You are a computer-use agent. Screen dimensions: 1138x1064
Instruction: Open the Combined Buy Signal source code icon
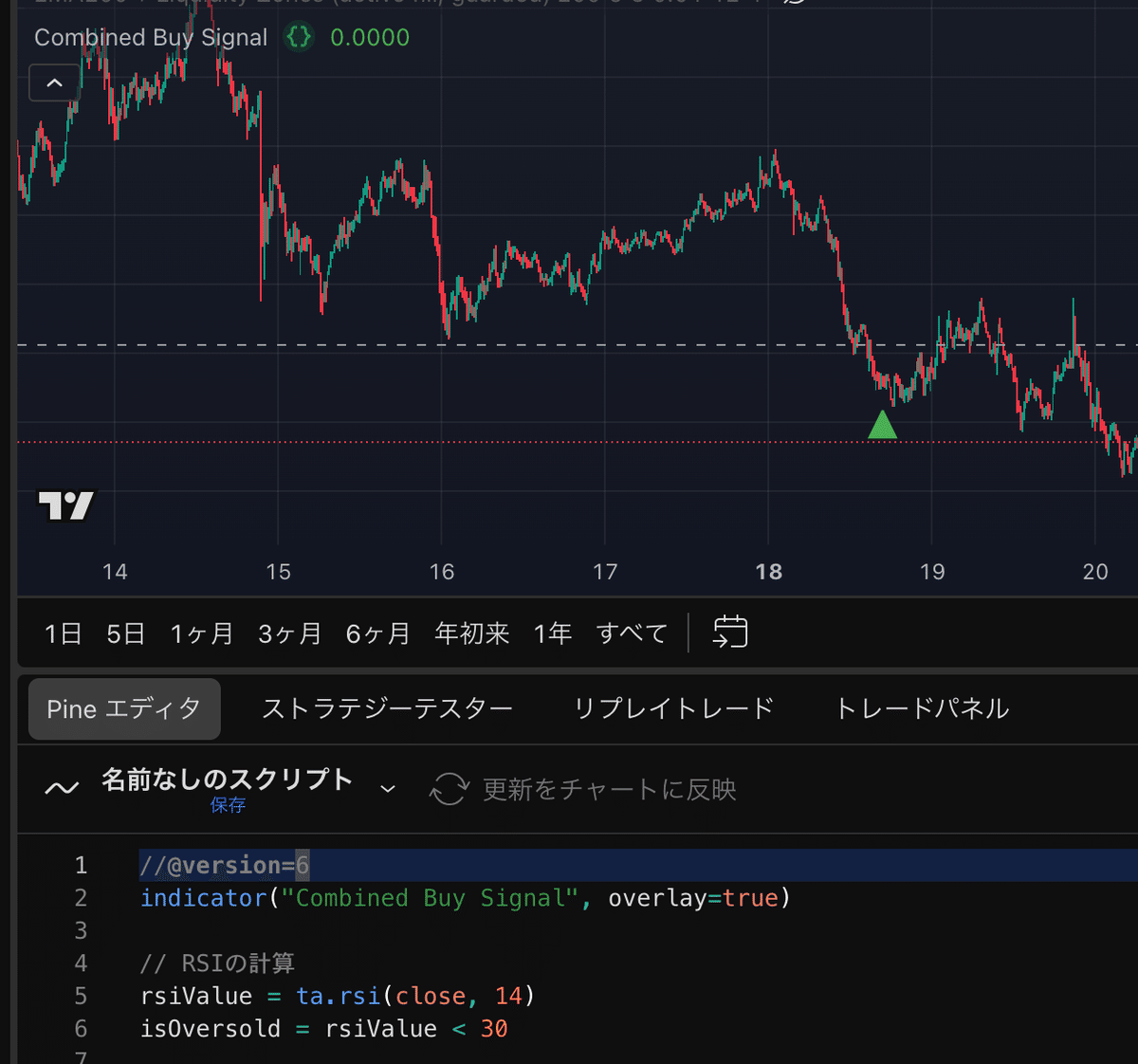click(299, 38)
